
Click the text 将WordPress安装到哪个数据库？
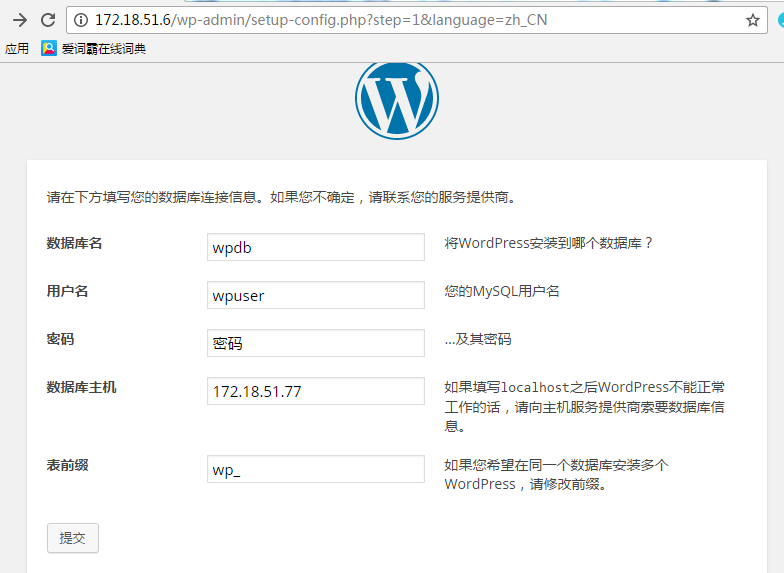[549, 244]
